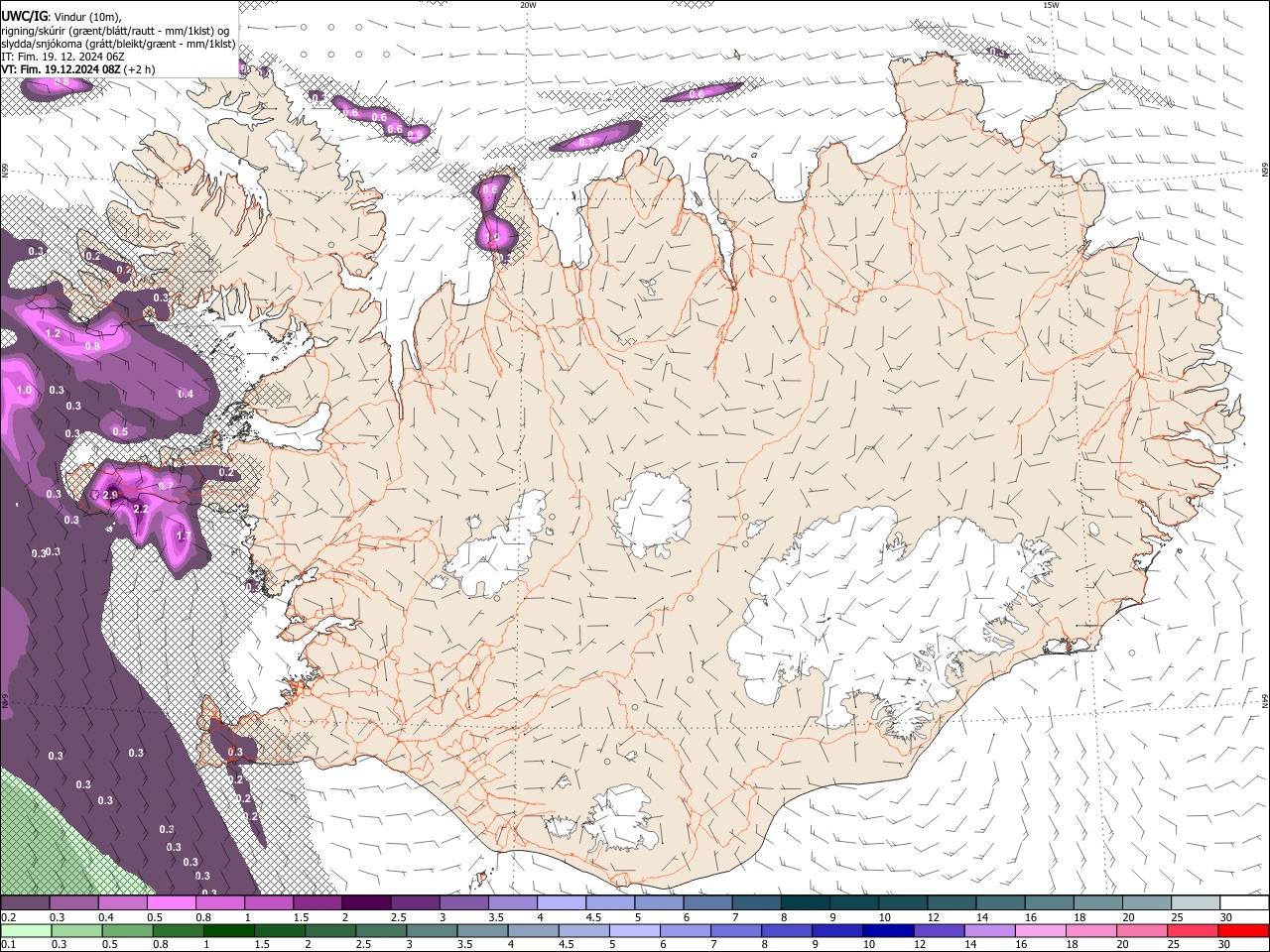Pick the darkest purple 2–2.5 snow legend swatch
This screenshot has width=1270, height=952.
point(365,903)
